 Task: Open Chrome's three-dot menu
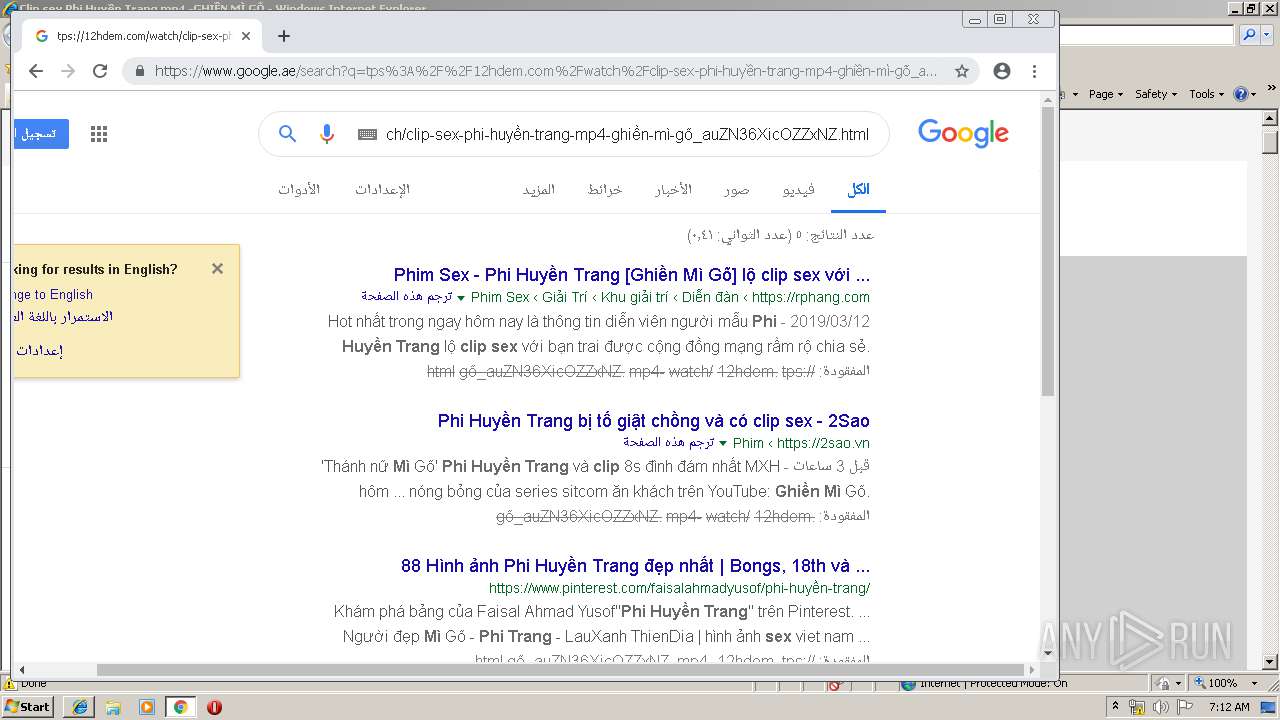[1035, 71]
